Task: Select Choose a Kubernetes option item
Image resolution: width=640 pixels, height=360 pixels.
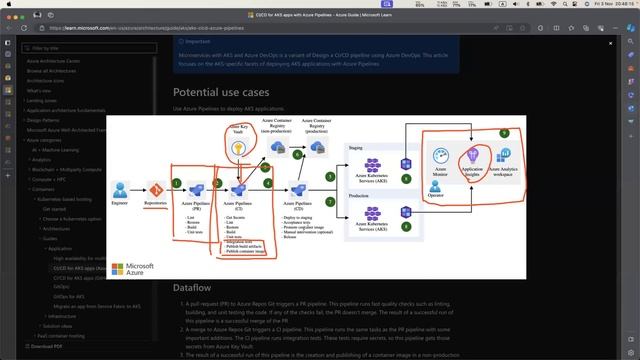Action: pos(72,219)
